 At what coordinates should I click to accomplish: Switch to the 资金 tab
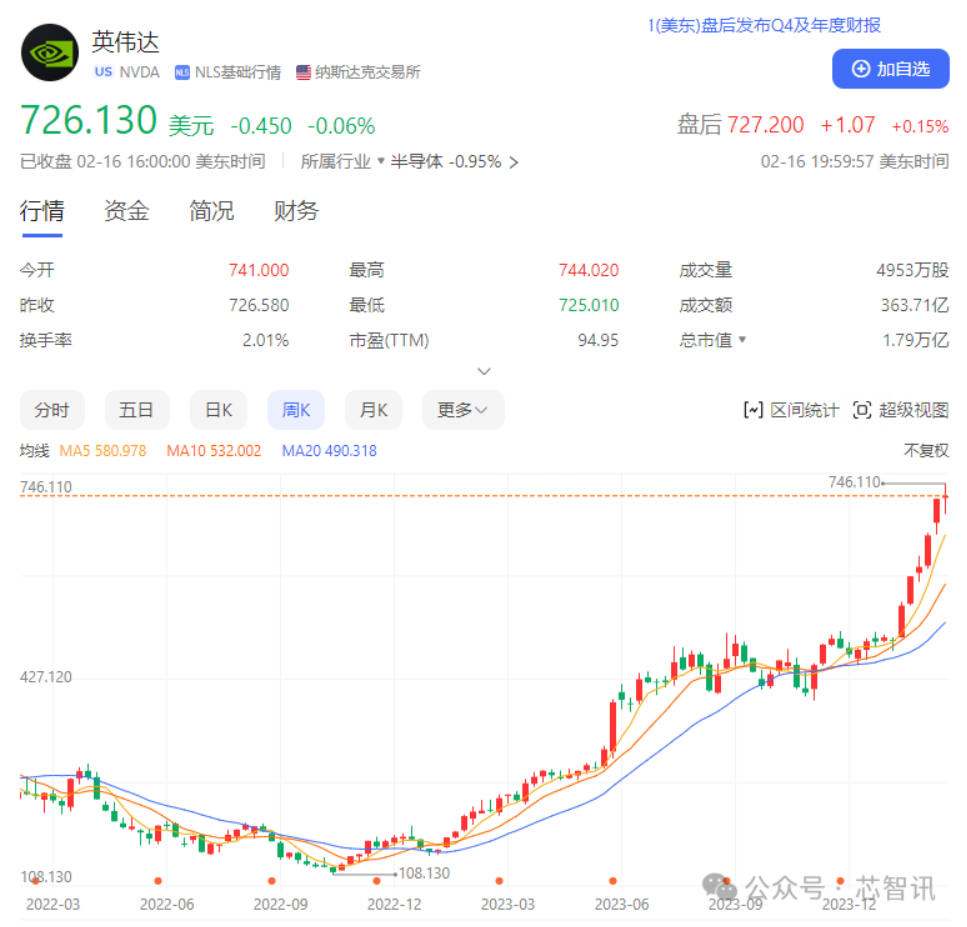tap(126, 211)
